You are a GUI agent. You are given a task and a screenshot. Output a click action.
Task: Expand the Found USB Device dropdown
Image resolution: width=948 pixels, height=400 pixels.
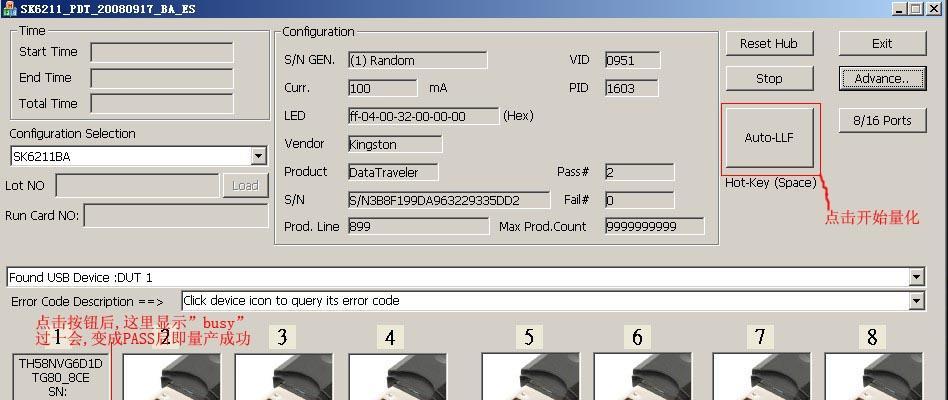(x=917, y=277)
